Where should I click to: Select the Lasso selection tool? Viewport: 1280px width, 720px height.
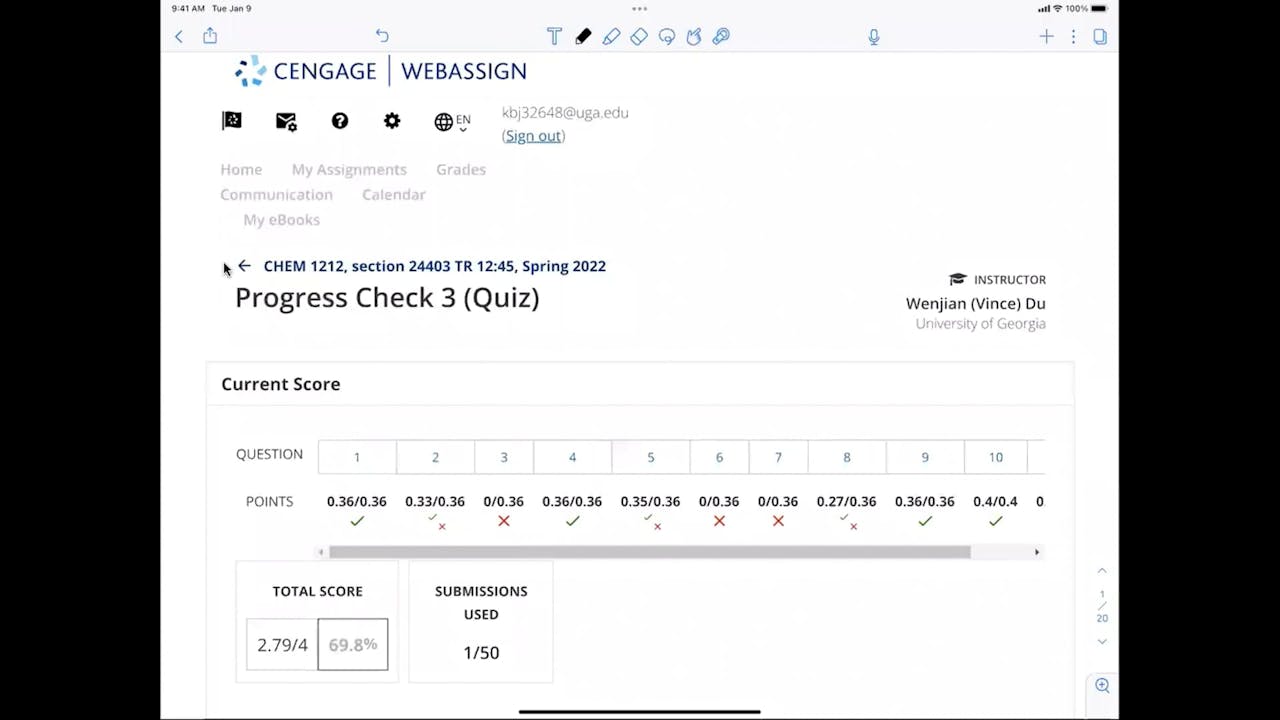tap(667, 37)
